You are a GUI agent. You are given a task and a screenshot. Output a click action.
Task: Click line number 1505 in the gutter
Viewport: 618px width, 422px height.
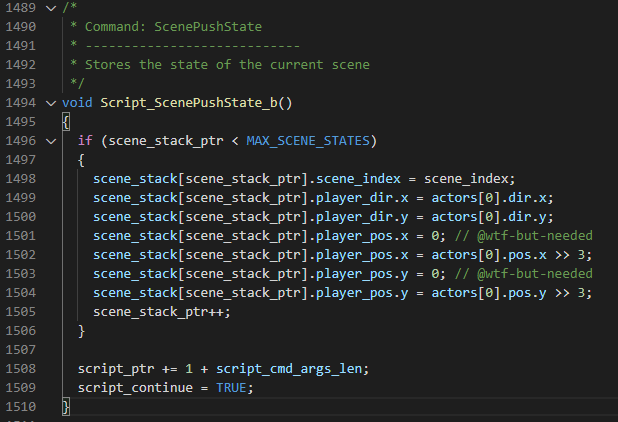coord(21,312)
